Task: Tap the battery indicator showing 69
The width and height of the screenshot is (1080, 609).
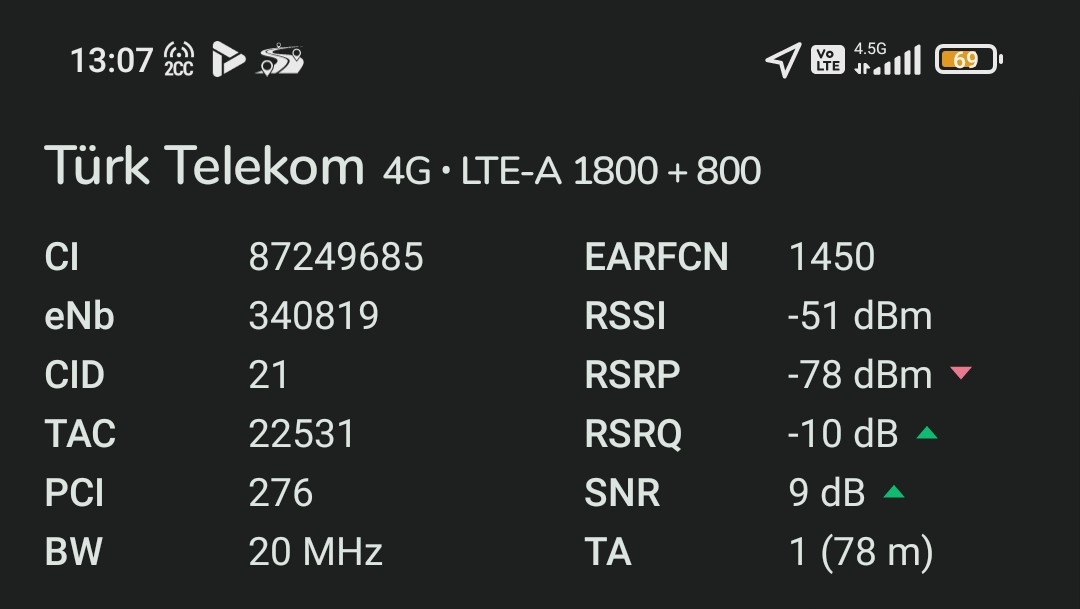Action: (x=969, y=60)
